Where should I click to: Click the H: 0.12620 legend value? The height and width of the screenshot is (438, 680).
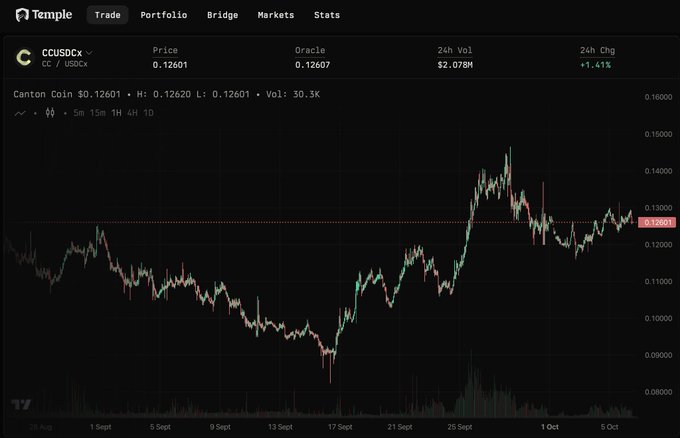coord(163,94)
